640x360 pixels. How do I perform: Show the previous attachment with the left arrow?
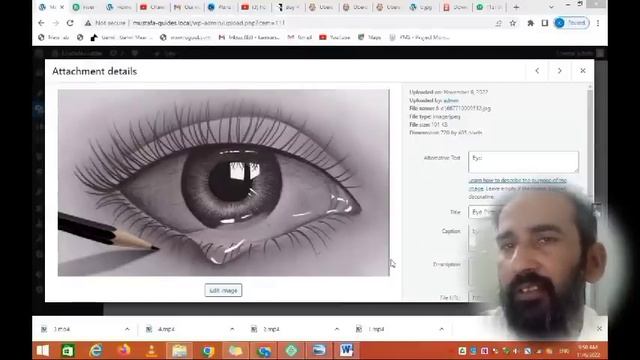(x=537, y=71)
